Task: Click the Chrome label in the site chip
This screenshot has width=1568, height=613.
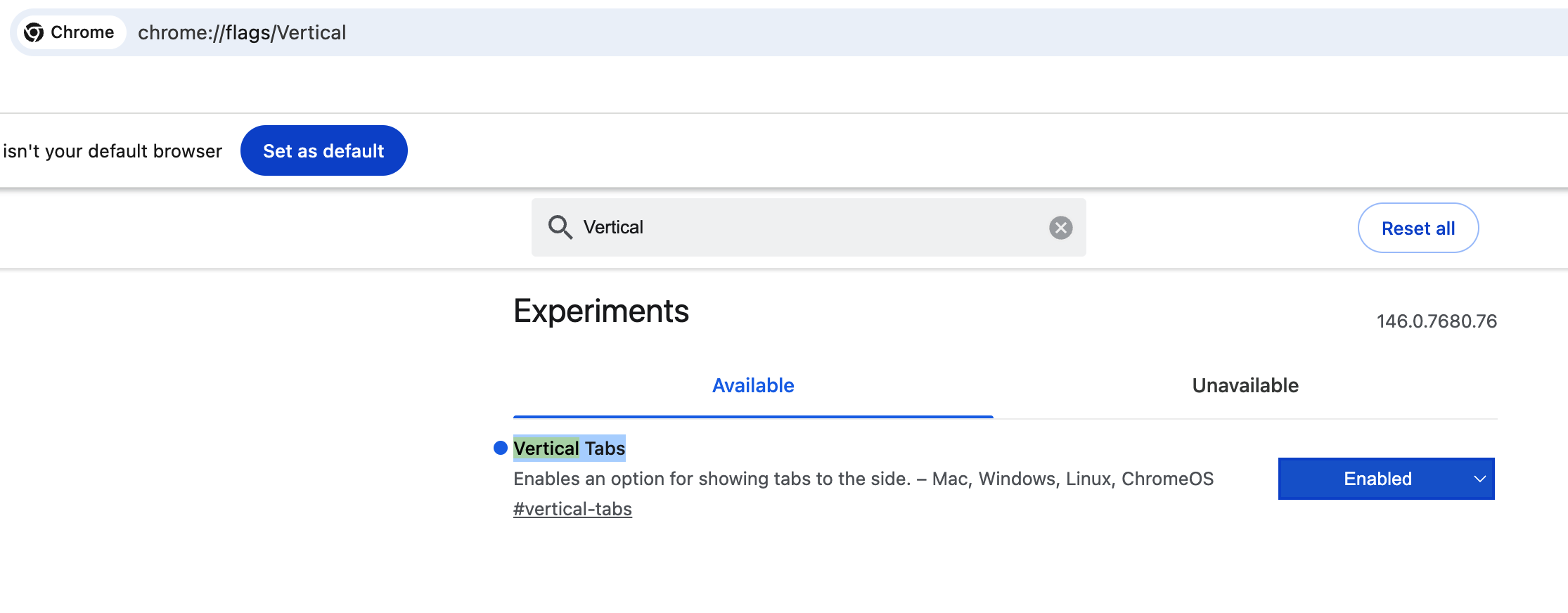Action: (82, 32)
